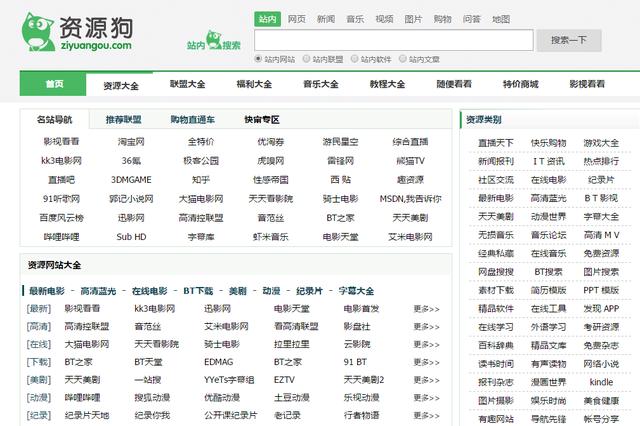Click the 资源狗 site logo
The width and height of the screenshot is (640, 426).
coord(78,32)
